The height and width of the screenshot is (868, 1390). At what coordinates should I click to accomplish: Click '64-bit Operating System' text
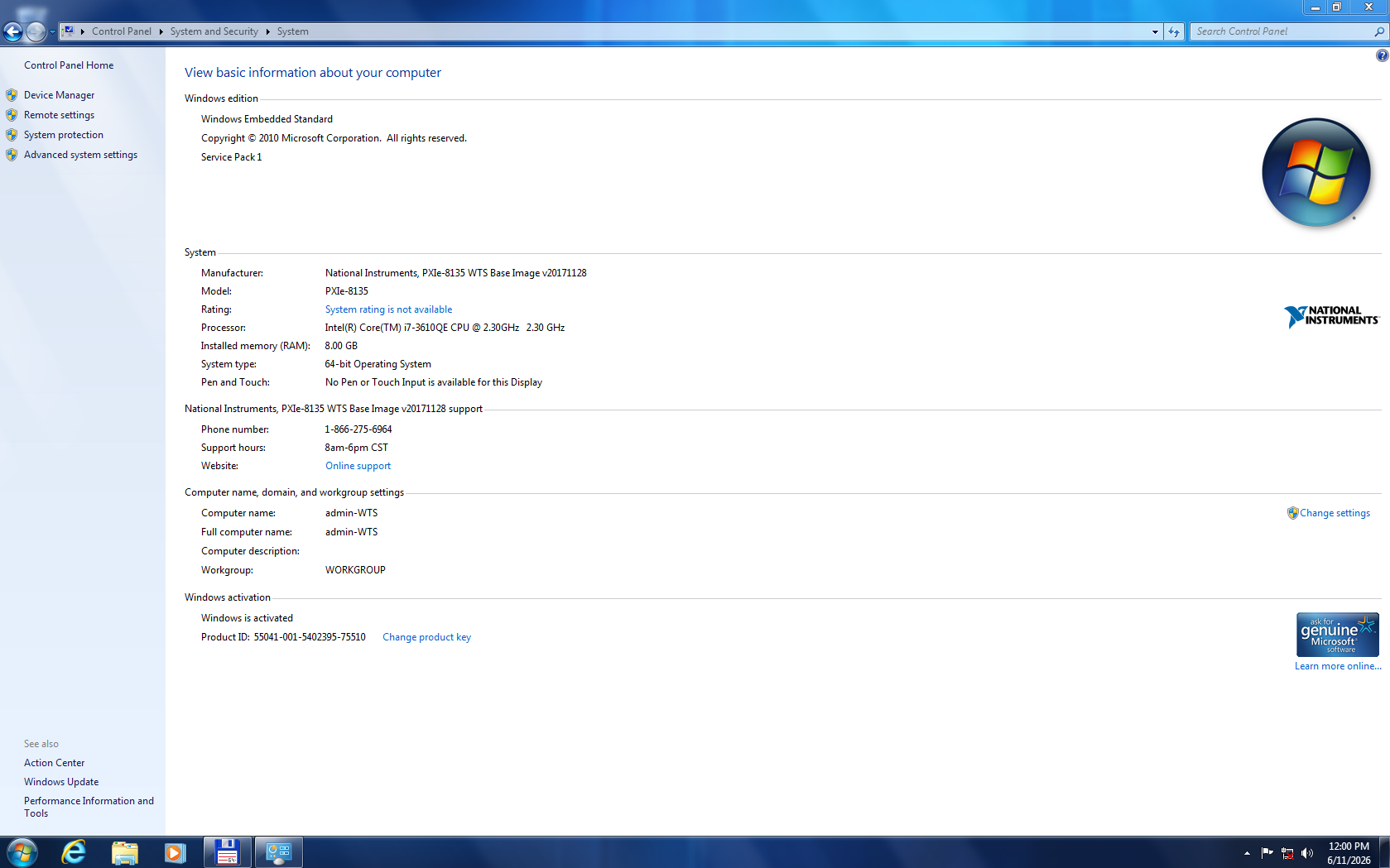click(x=378, y=364)
